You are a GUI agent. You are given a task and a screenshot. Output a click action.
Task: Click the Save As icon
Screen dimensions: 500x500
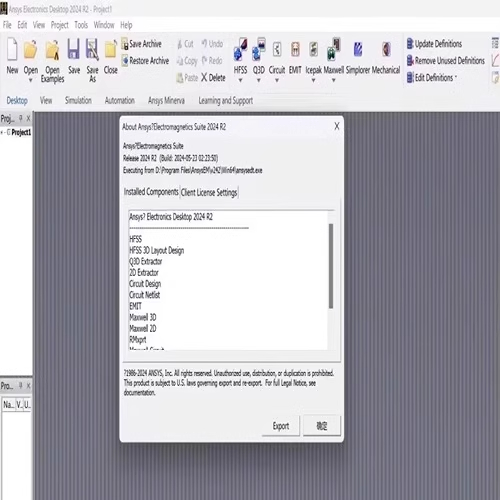tap(92, 50)
